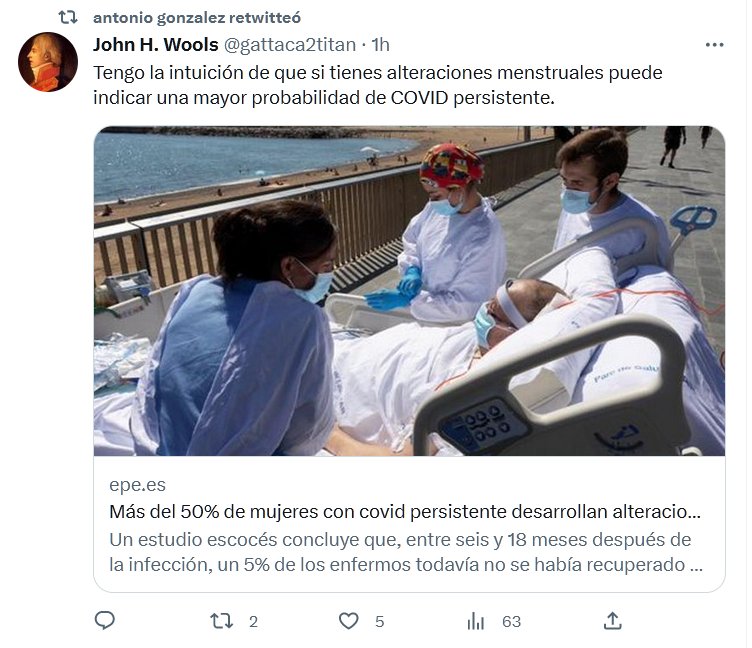The image size is (752, 648).
Task: Open the view analytics bar chart icon
Action: (x=476, y=621)
